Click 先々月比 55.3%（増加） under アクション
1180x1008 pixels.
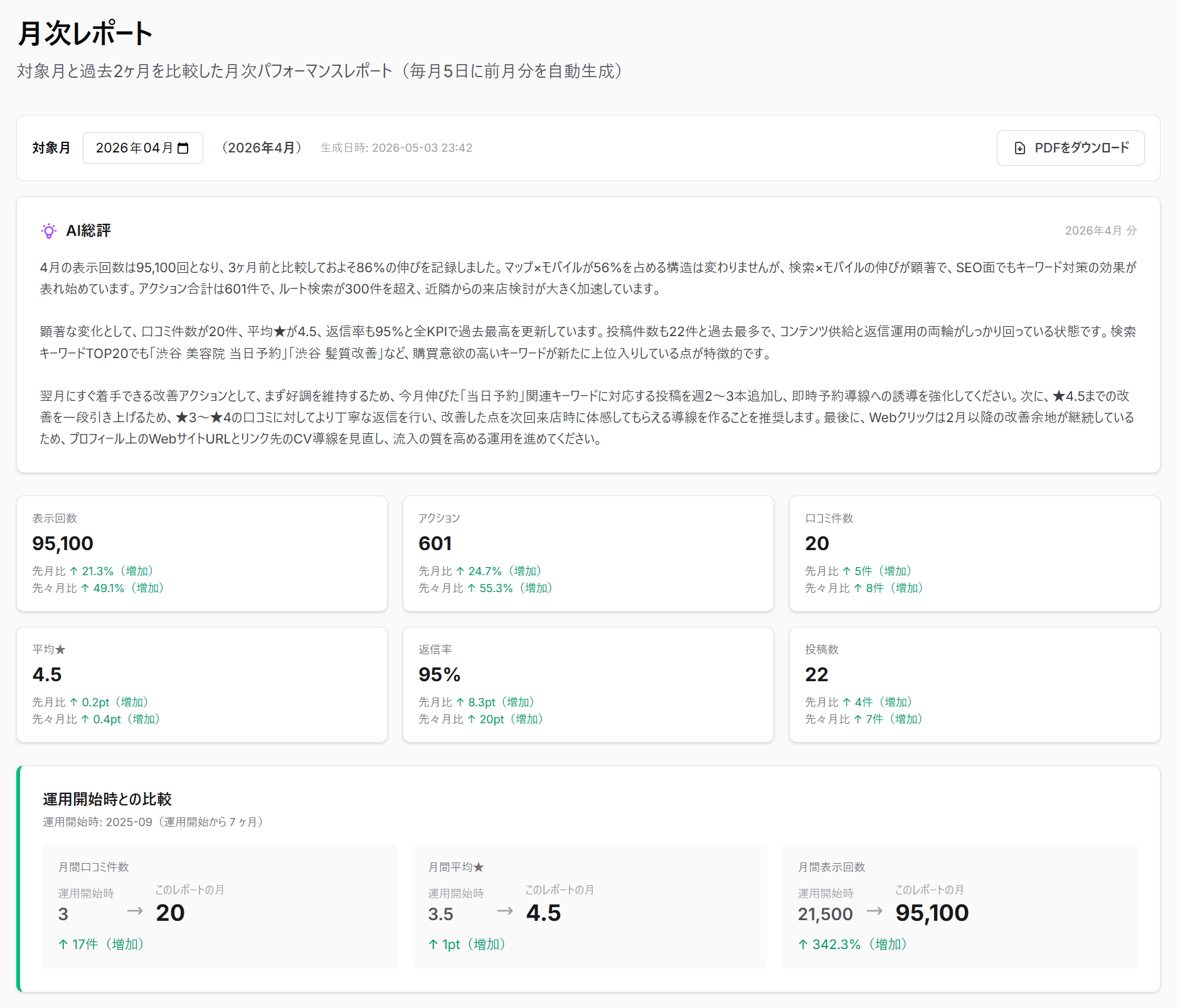pos(487,588)
